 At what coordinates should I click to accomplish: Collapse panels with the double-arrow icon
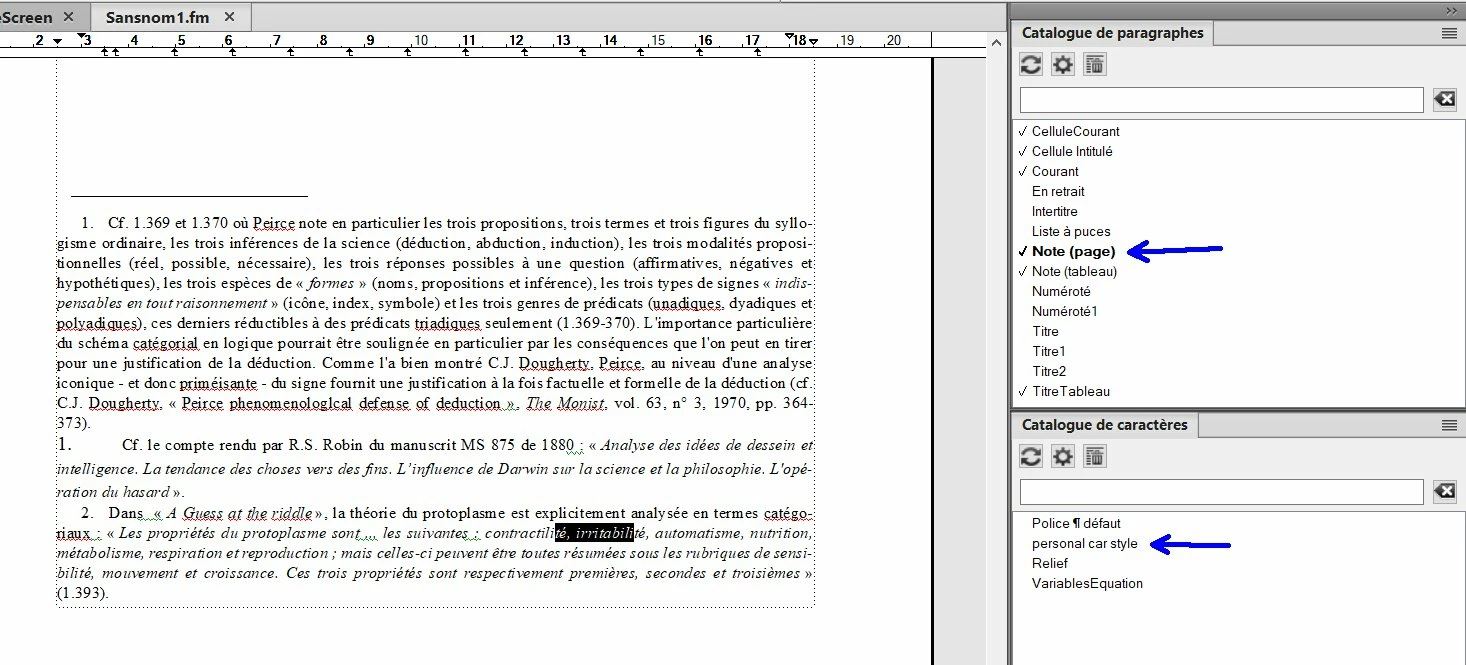(1451, 10)
